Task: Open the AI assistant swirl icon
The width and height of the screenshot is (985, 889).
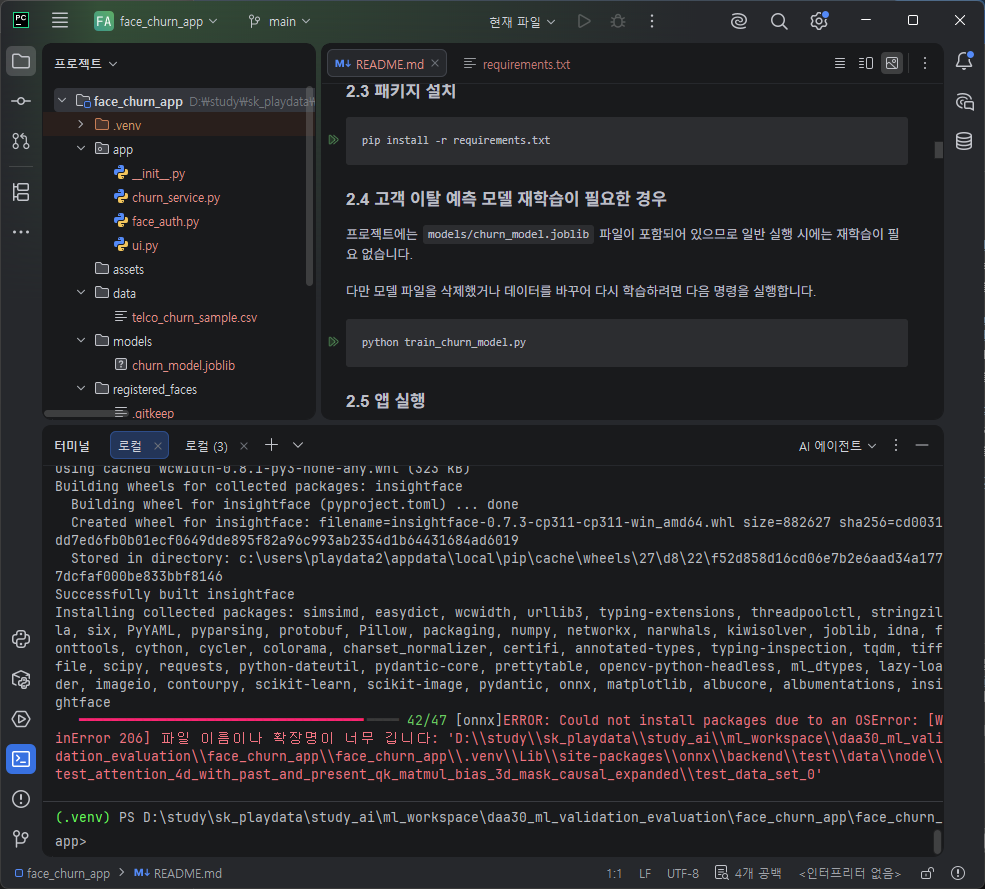Action: click(x=739, y=21)
